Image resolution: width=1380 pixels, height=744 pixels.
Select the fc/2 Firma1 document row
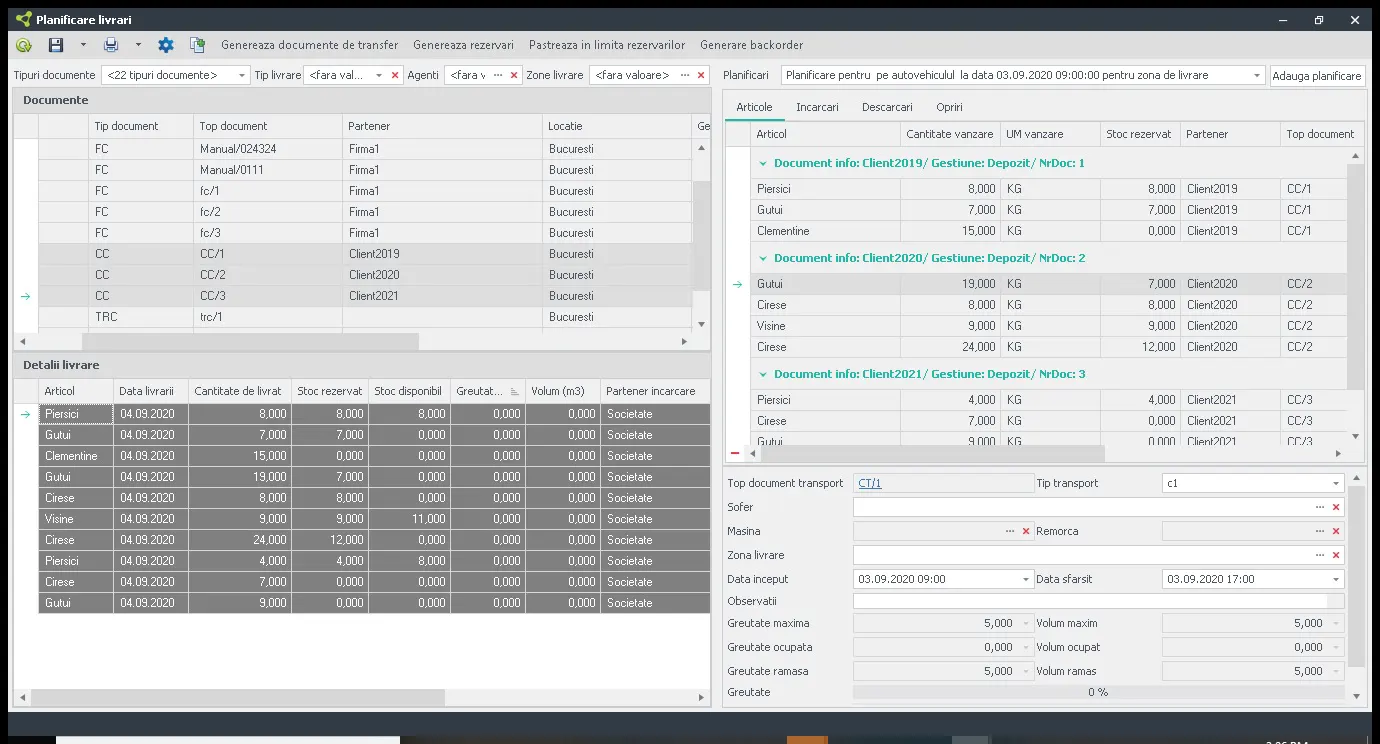click(x=365, y=212)
